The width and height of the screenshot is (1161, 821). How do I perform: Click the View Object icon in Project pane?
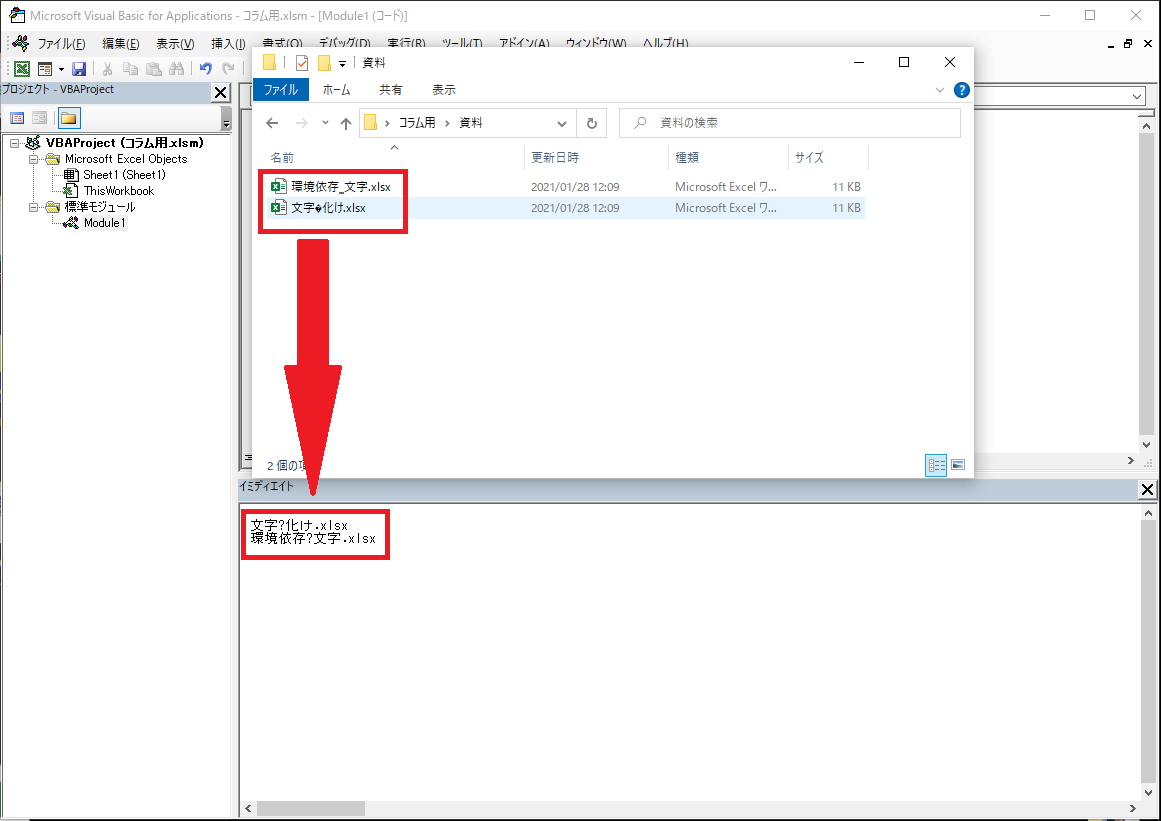(x=39, y=118)
